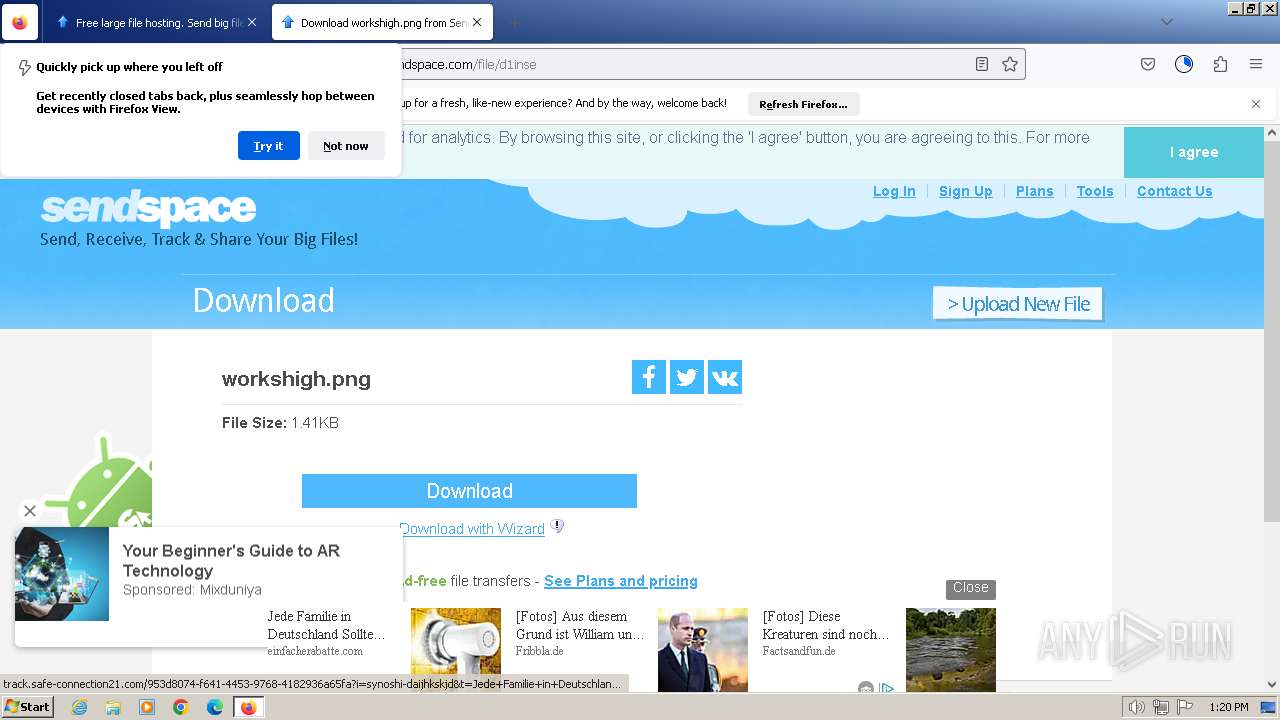Viewport: 1280px width, 720px height.
Task: Click the AdChoices icon in ad bar
Action: coord(885,687)
